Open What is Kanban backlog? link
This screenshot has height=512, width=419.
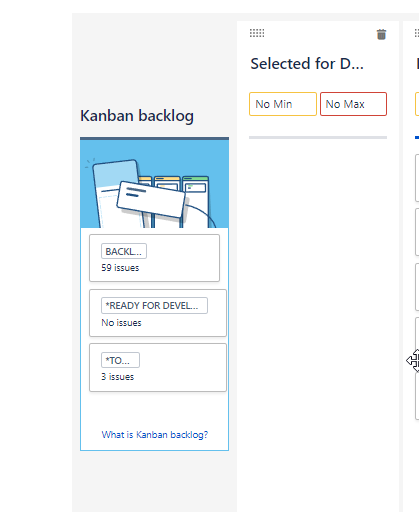point(155,435)
